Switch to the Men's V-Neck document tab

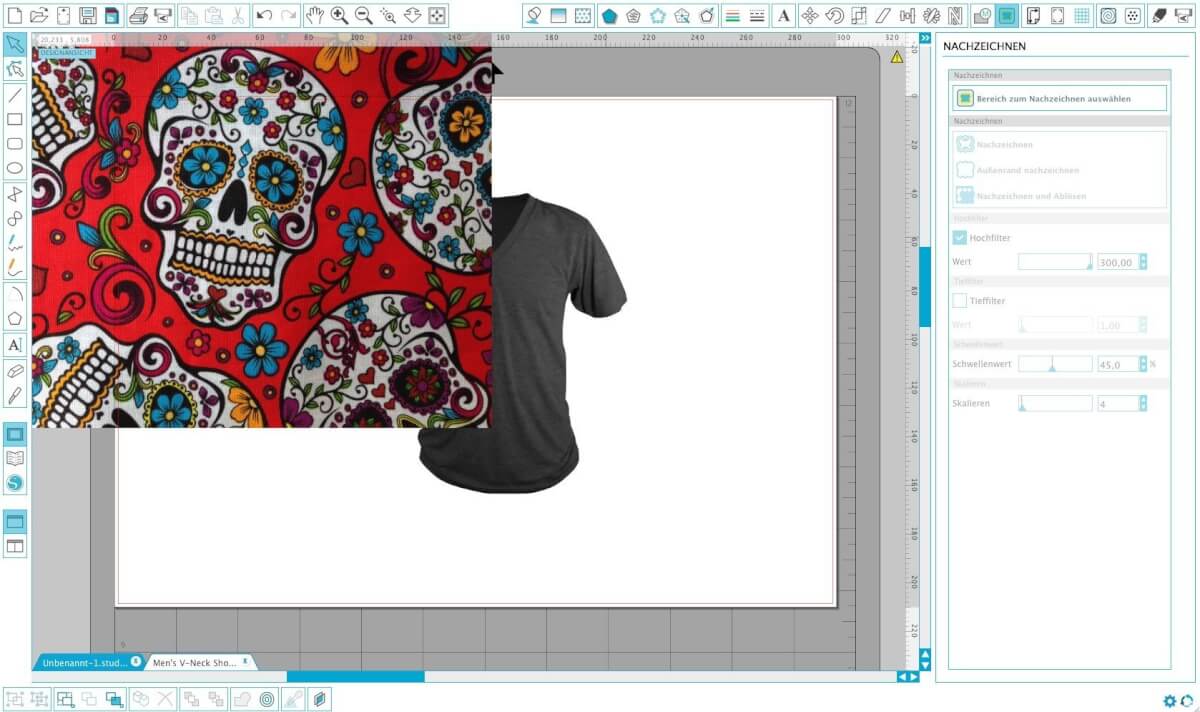click(194, 662)
